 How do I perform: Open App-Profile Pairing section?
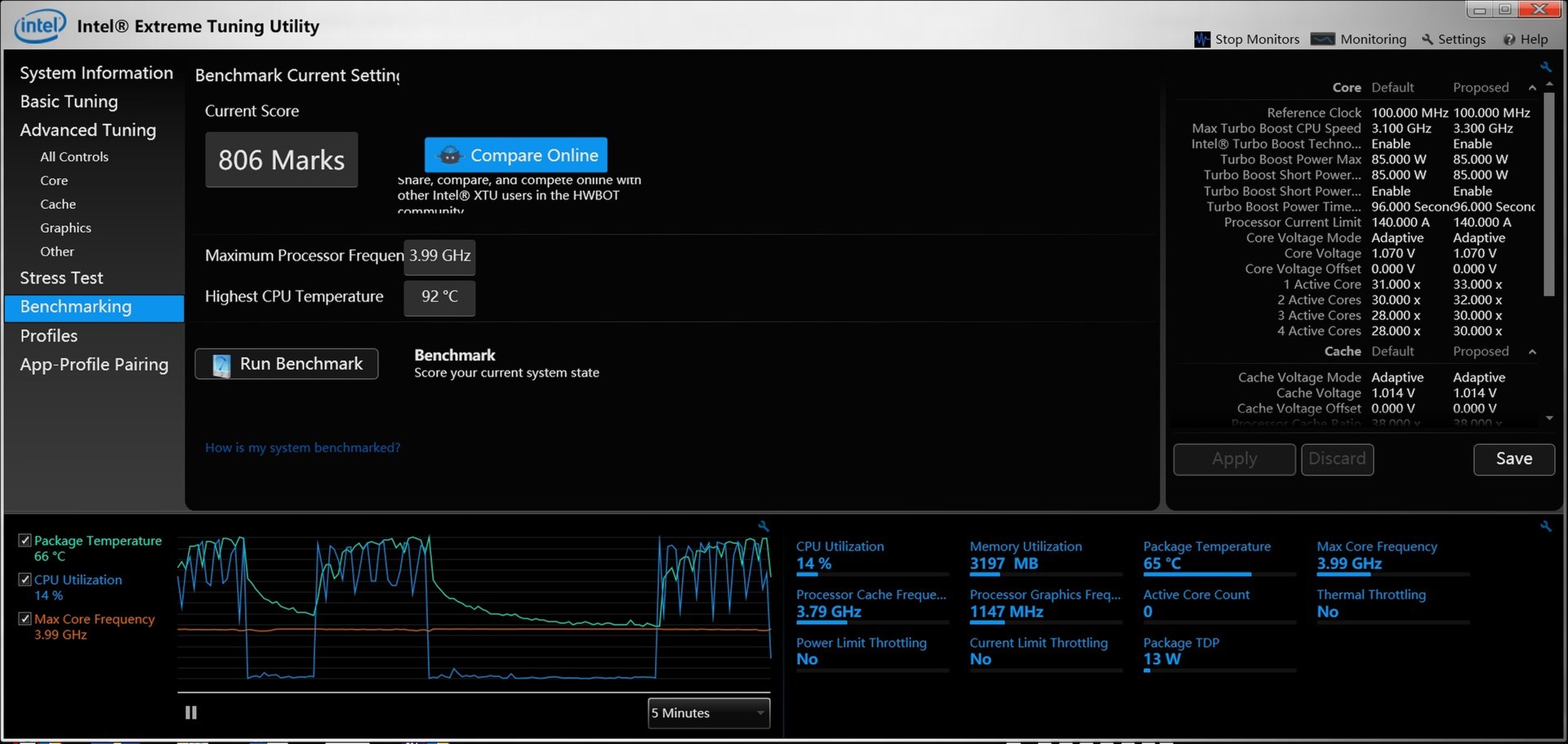[94, 364]
